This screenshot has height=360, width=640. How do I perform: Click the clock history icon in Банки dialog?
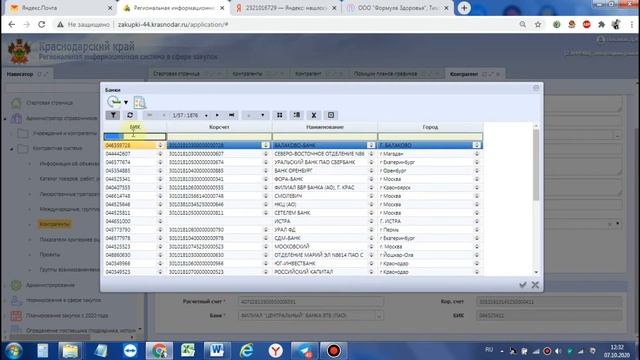(114, 102)
